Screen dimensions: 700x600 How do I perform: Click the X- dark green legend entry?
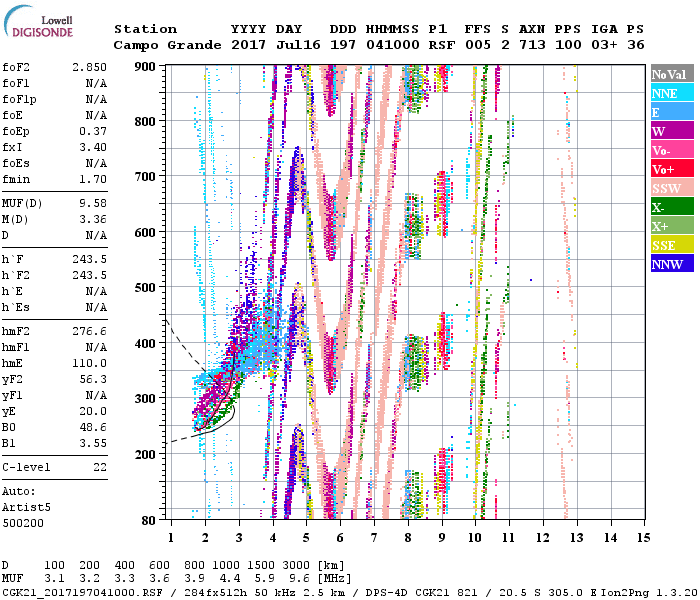tap(672, 207)
